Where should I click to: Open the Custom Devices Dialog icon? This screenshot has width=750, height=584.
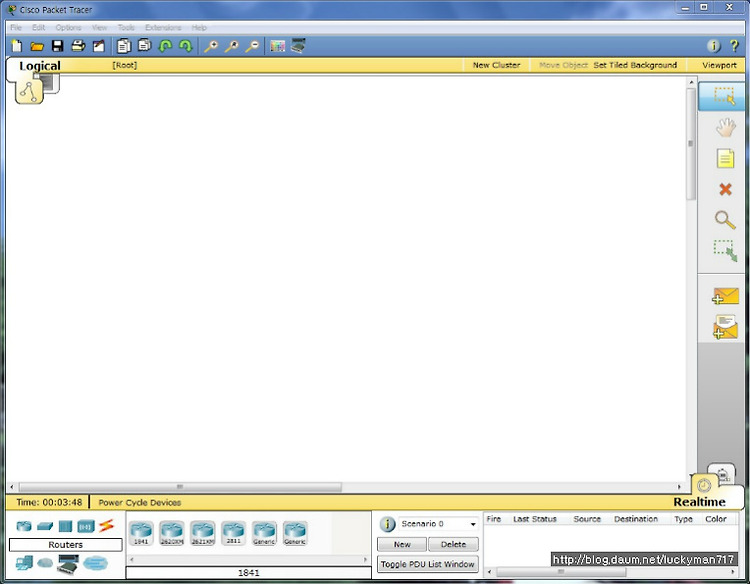298,46
